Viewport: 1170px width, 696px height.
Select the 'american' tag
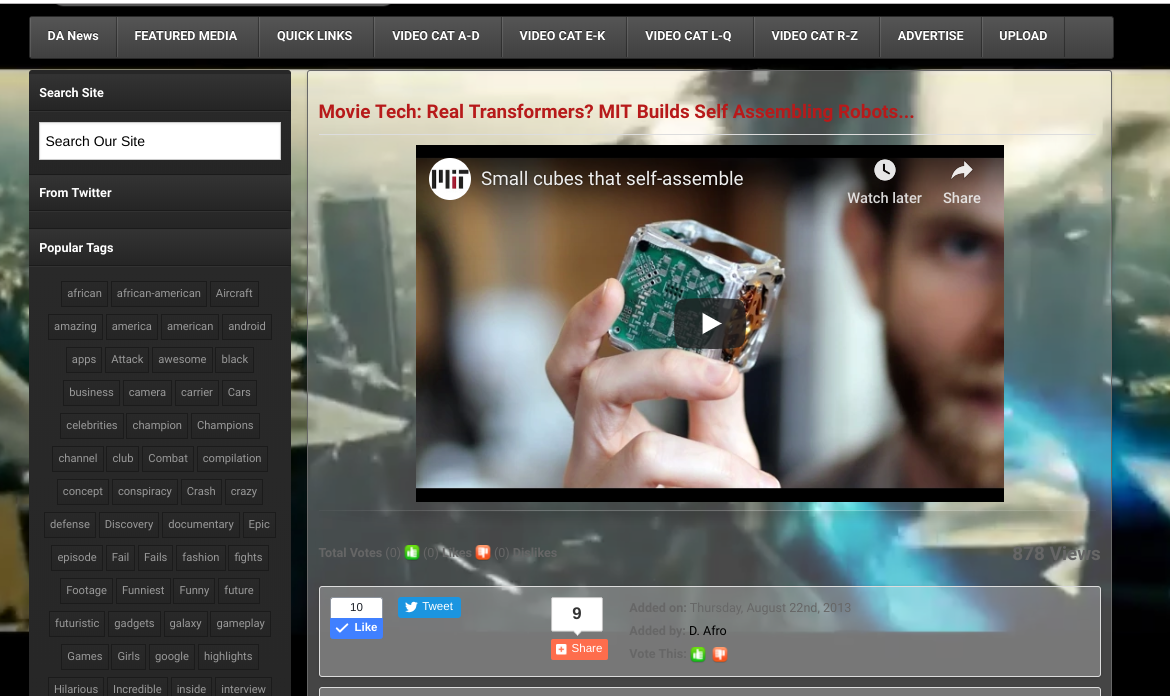point(190,326)
